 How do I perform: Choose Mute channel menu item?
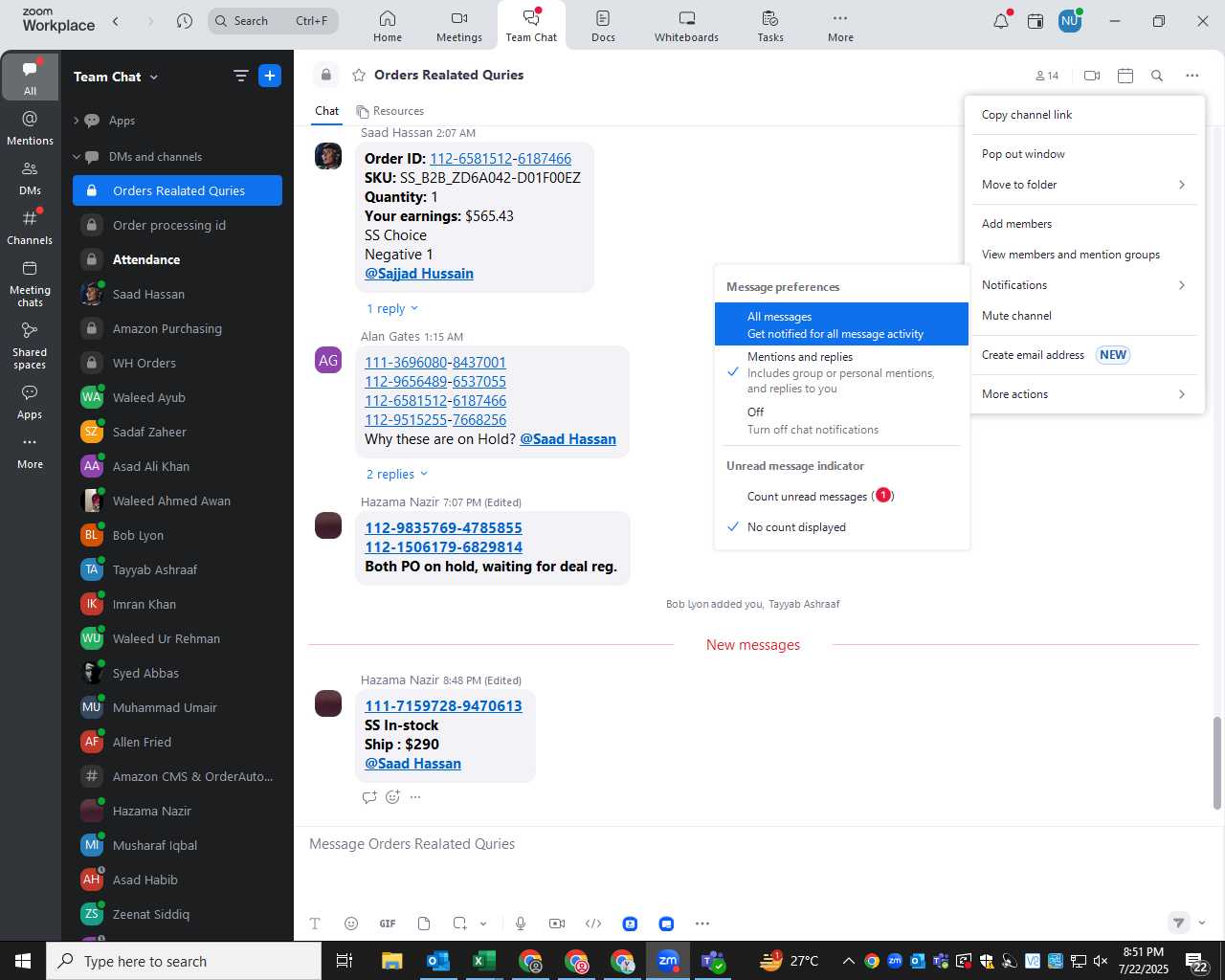[x=1084, y=316]
